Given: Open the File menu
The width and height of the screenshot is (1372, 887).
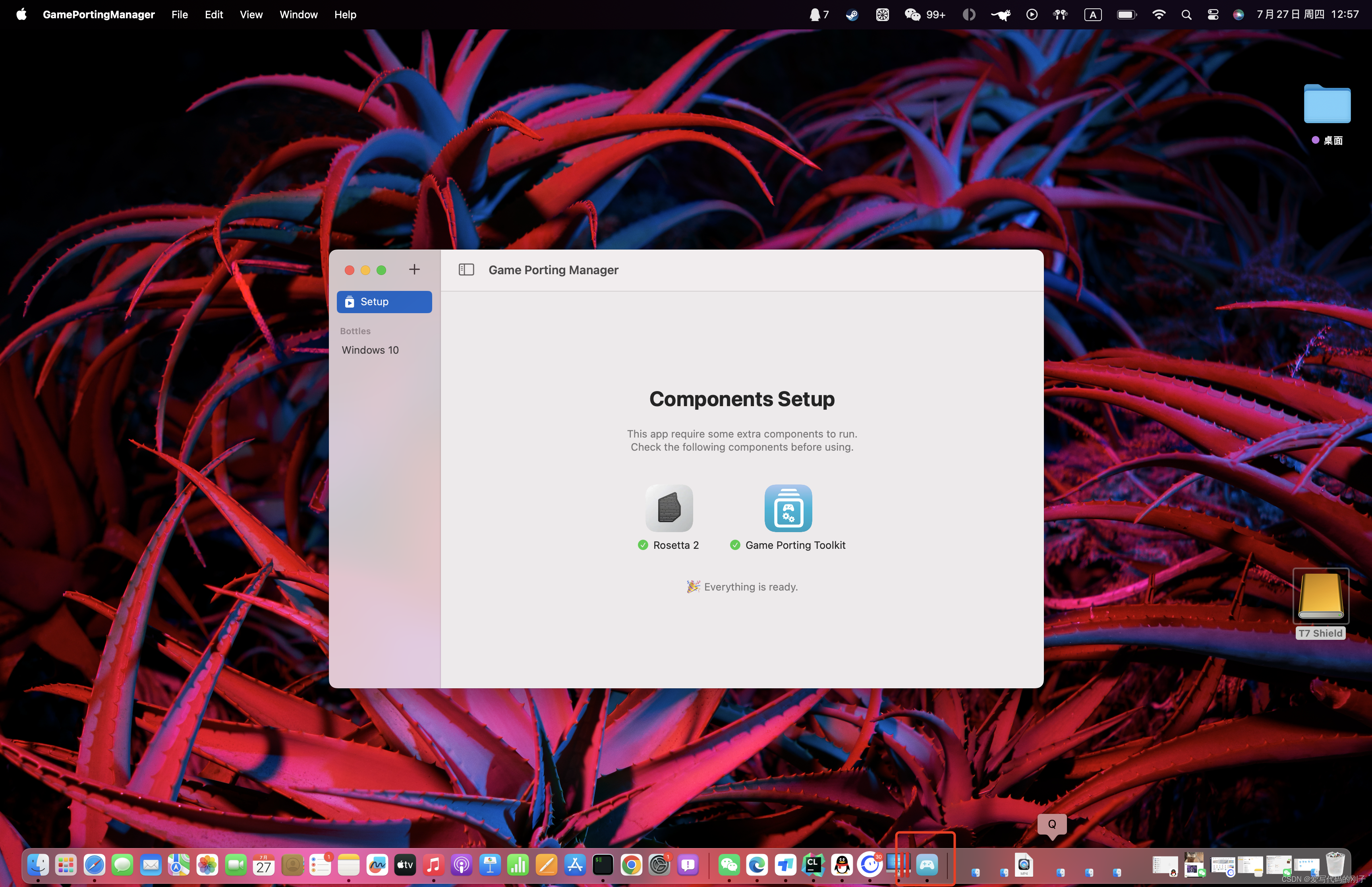Looking at the screenshot, I should click(180, 14).
